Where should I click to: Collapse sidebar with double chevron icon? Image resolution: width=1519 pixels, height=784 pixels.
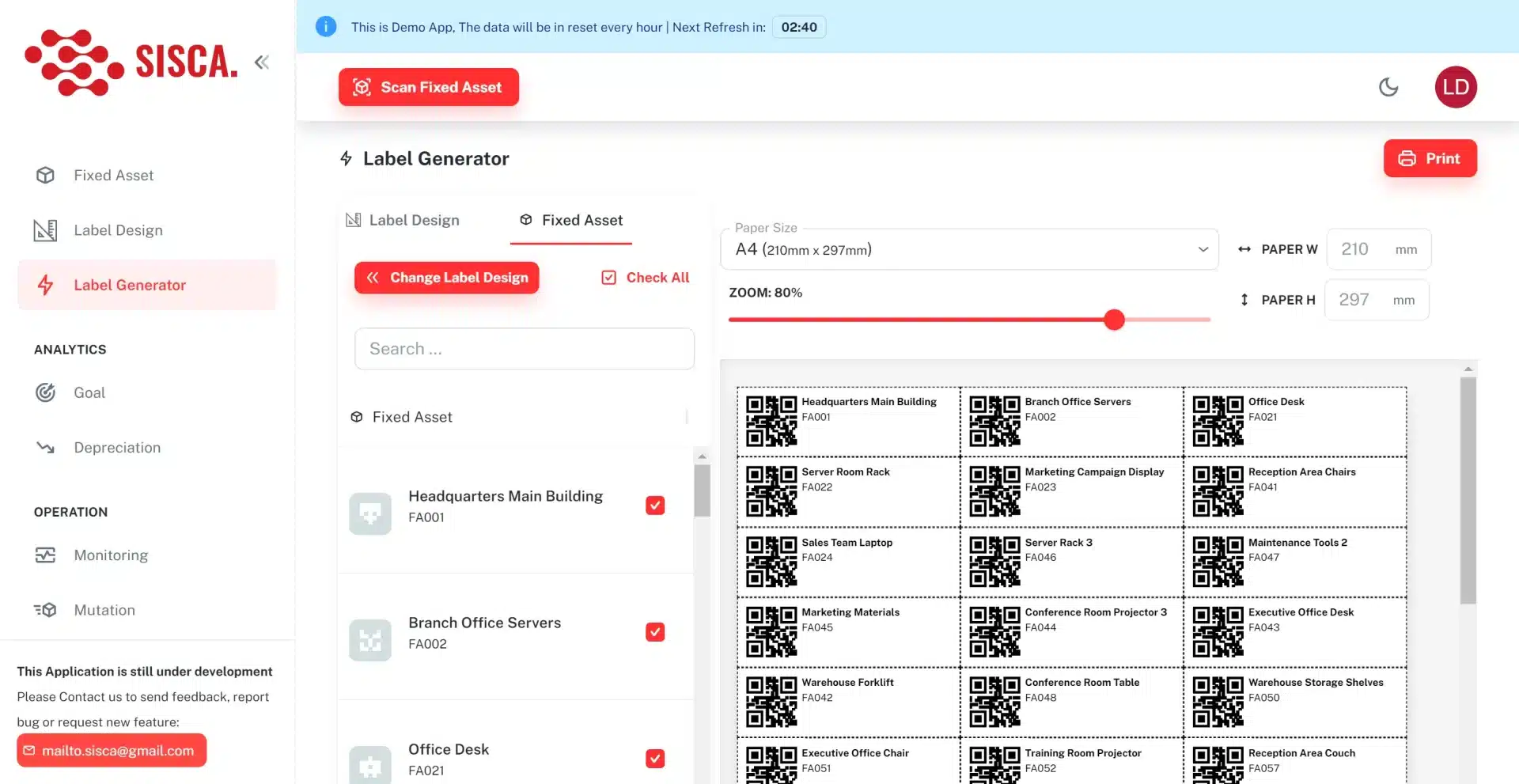coord(262,62)
